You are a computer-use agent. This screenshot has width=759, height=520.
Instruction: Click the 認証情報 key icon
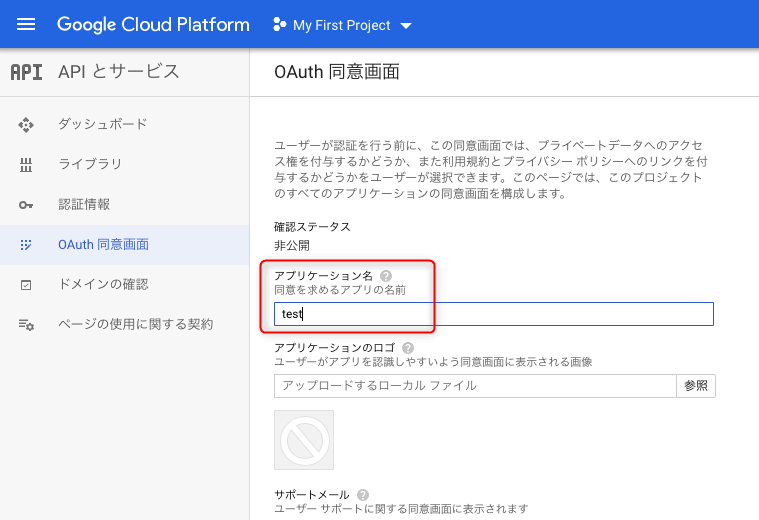coord(27,204)
